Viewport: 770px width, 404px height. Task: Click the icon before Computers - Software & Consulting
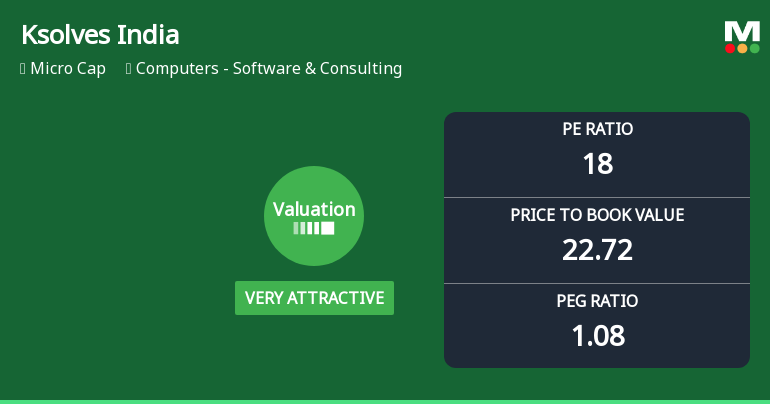(128, 69)
